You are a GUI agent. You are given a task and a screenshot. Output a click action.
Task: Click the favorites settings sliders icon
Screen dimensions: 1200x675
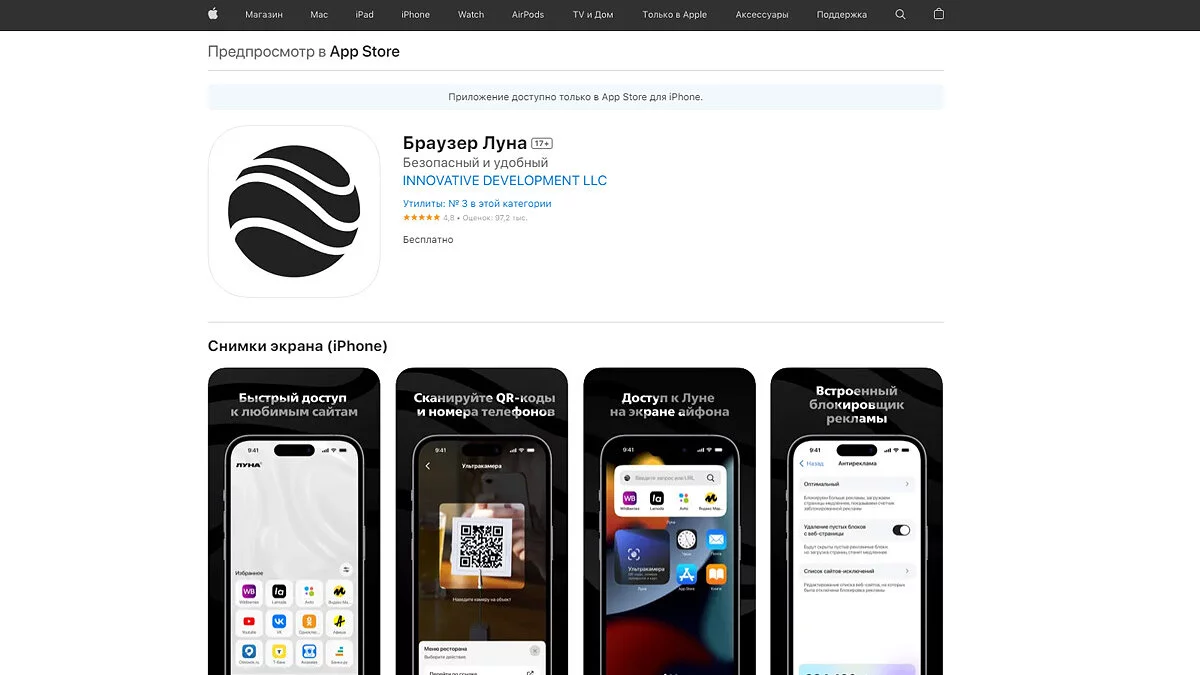[x=346, y=568]
